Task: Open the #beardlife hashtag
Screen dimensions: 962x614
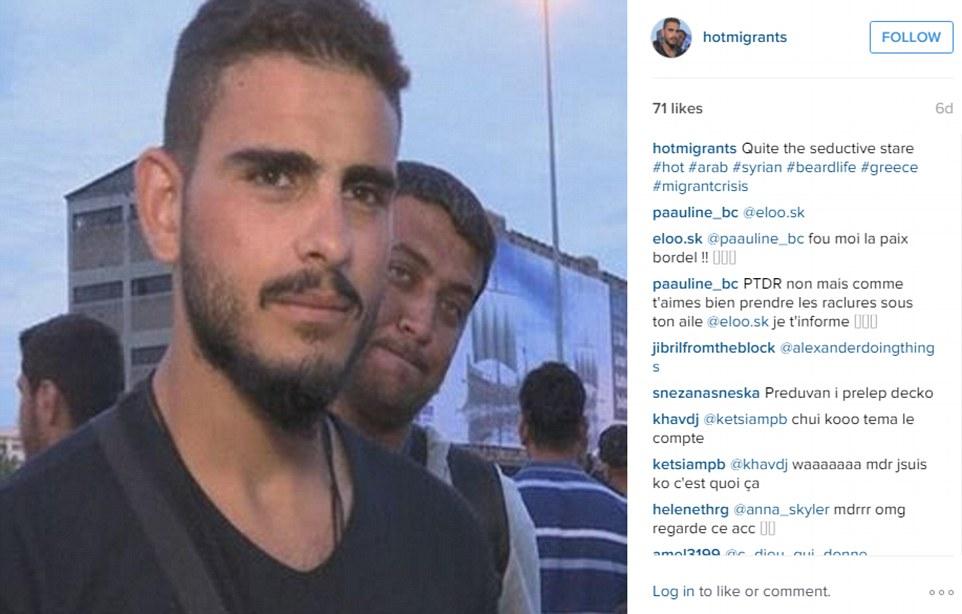Action: pyautogui.click(x=821, y=167)
